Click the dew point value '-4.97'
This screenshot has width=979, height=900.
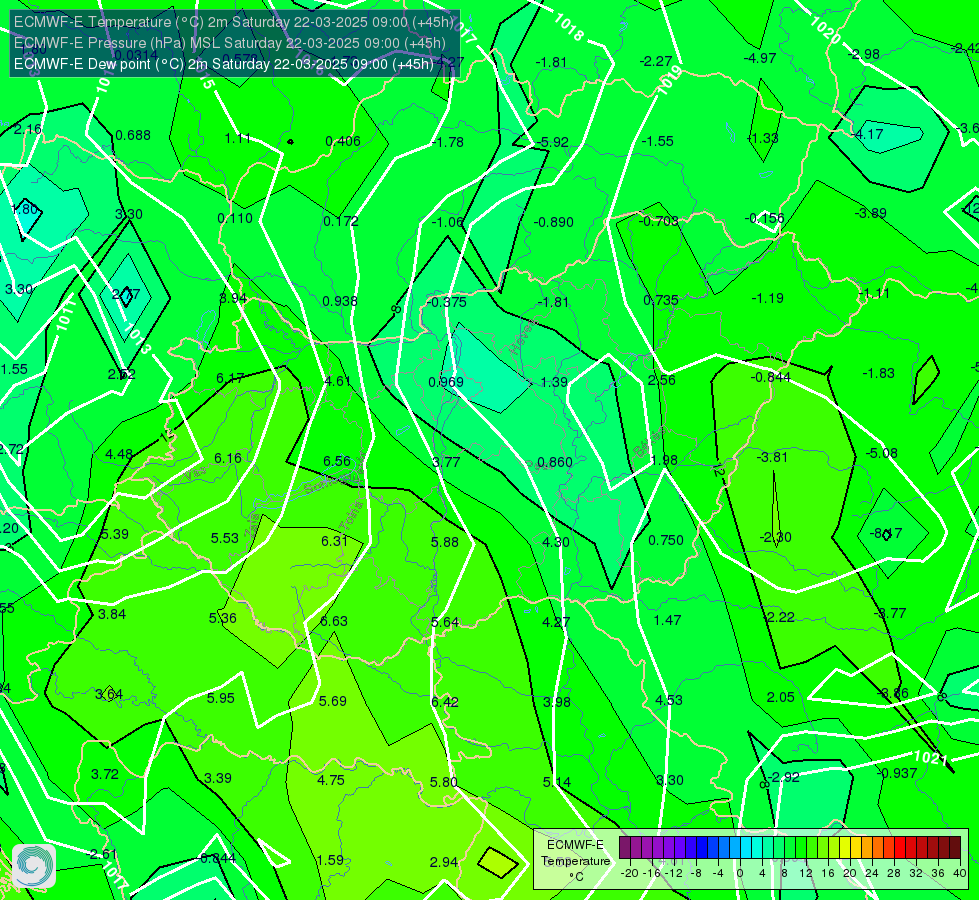tap(760, 58)
